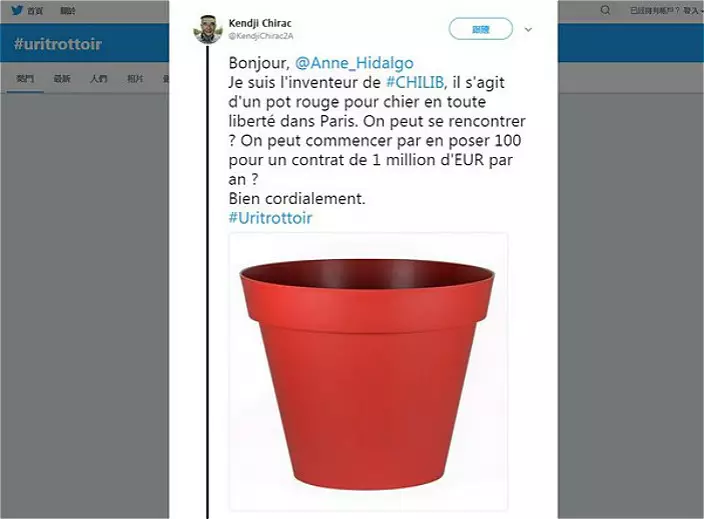Switch to the 相片 (Photos) tab
Image resolution: width=704 pixels, height=519 pixels.
coord(135,79)
